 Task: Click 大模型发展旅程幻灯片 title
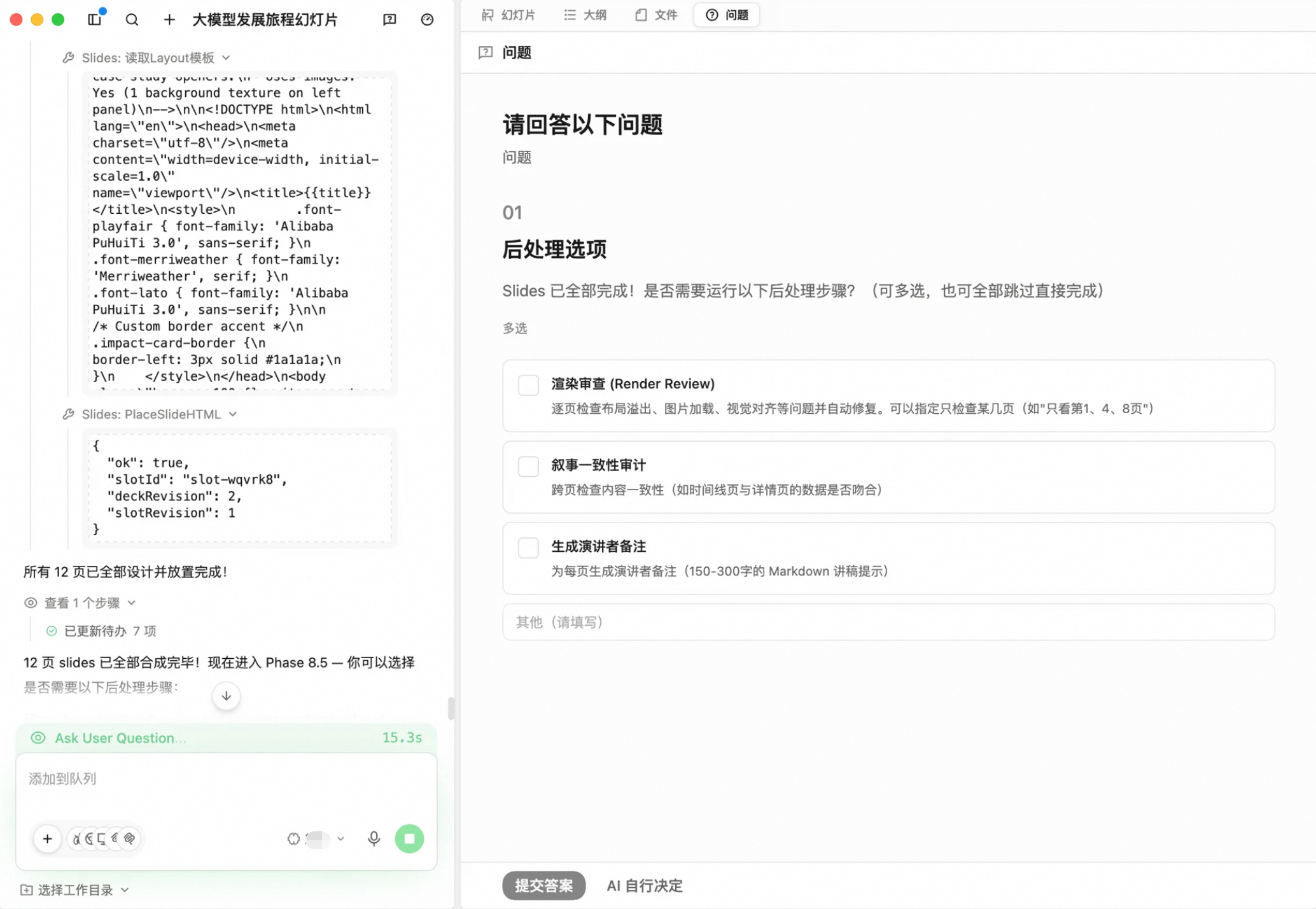coord(265,19)
